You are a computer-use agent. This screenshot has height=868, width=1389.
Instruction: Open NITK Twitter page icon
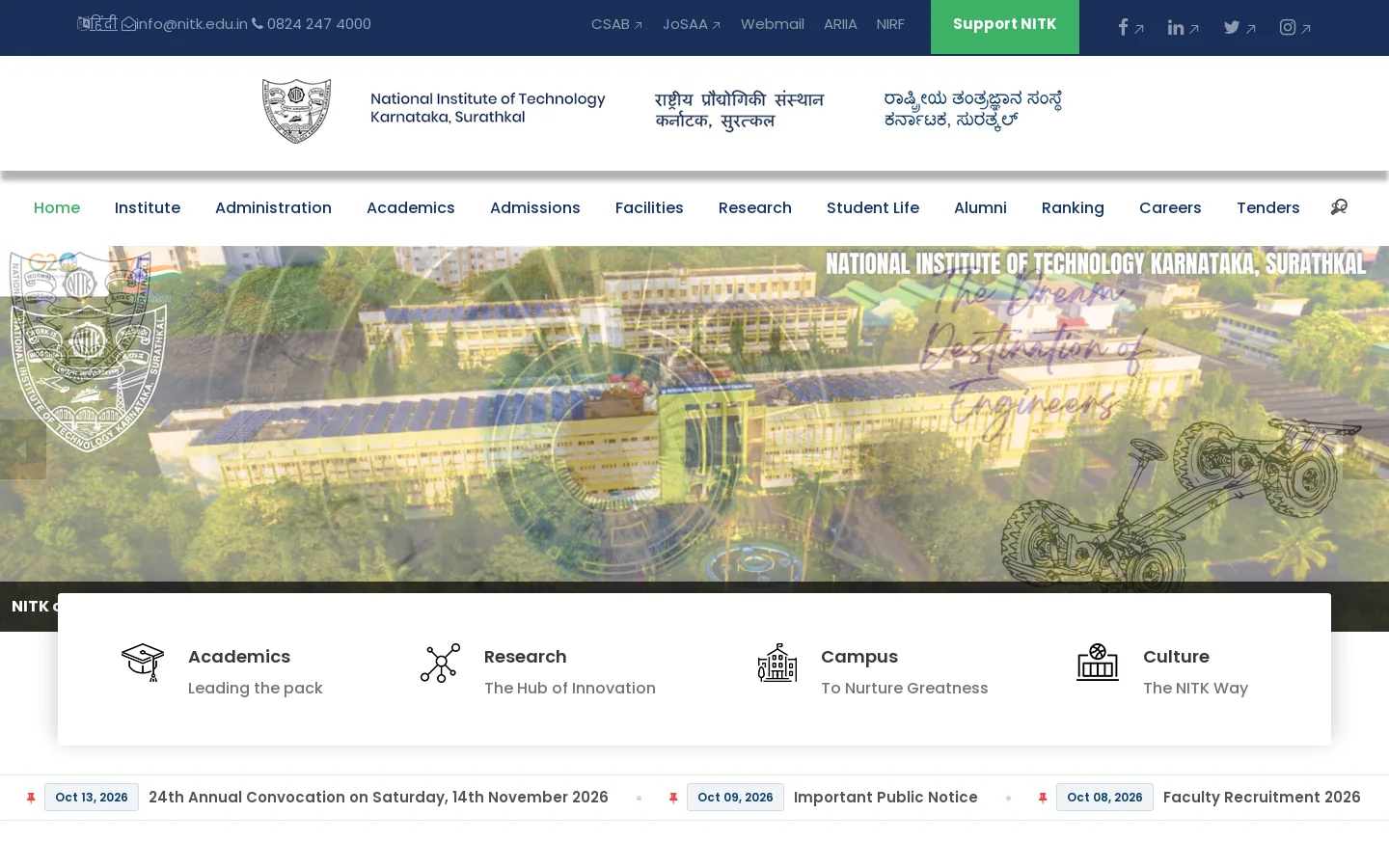[x=1232, y=27]
